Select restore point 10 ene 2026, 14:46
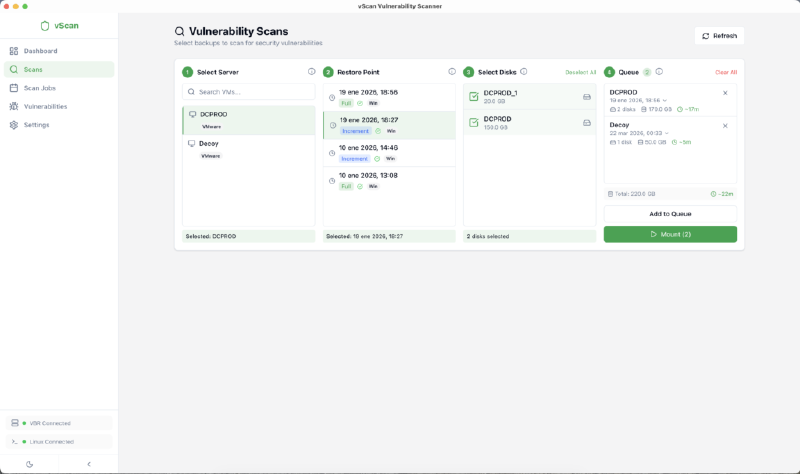Screen dimensions: 800x474 point(389,153)
